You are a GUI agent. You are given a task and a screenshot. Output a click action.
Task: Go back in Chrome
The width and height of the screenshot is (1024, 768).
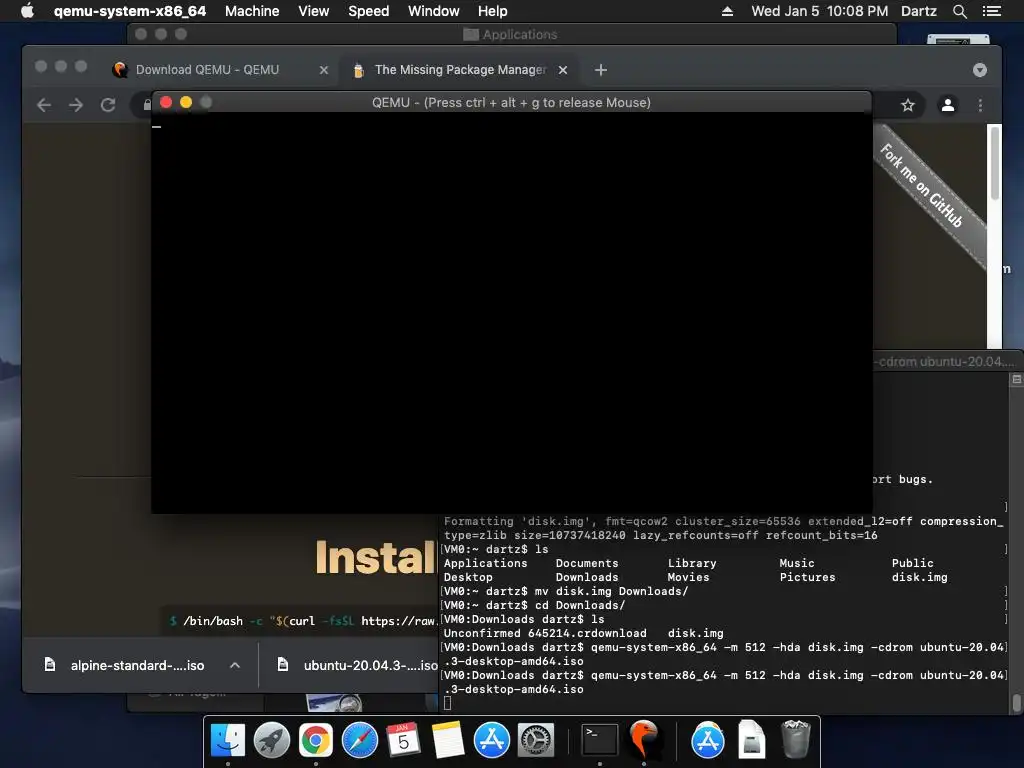(x=44, y=105)
